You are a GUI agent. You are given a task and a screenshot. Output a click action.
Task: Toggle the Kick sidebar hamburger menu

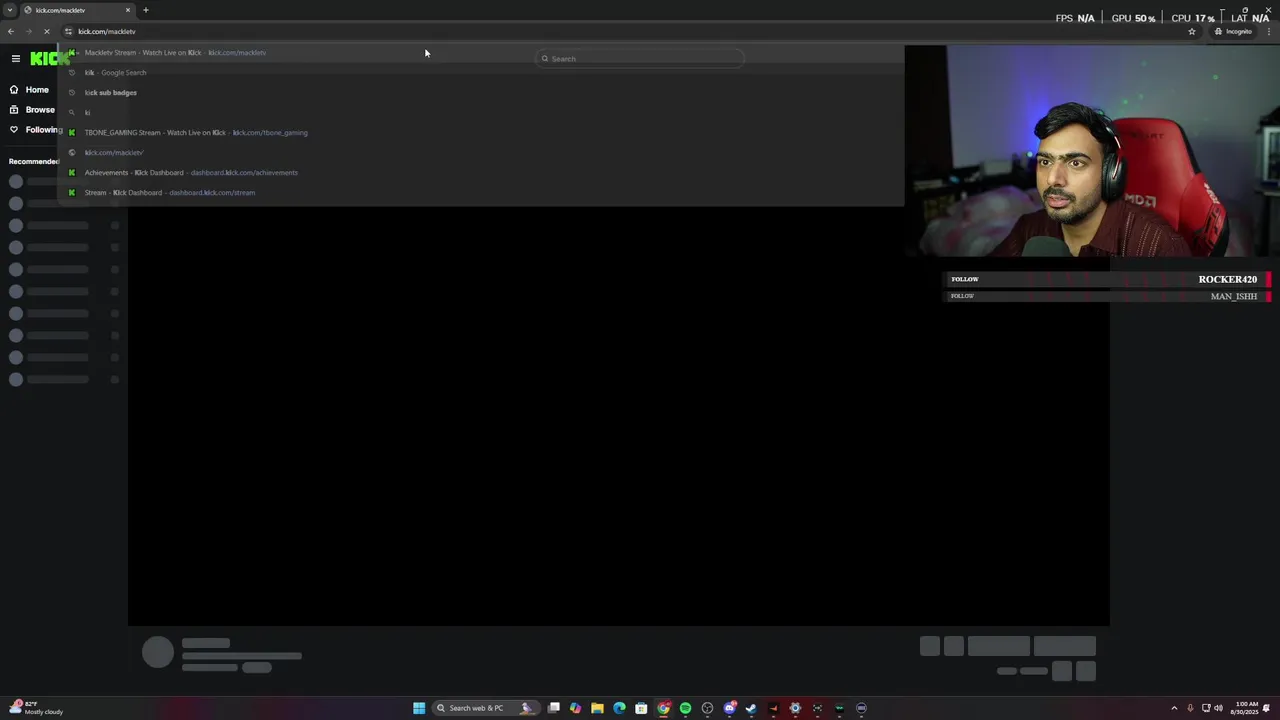pyautogui.click(x=15, y=58)
